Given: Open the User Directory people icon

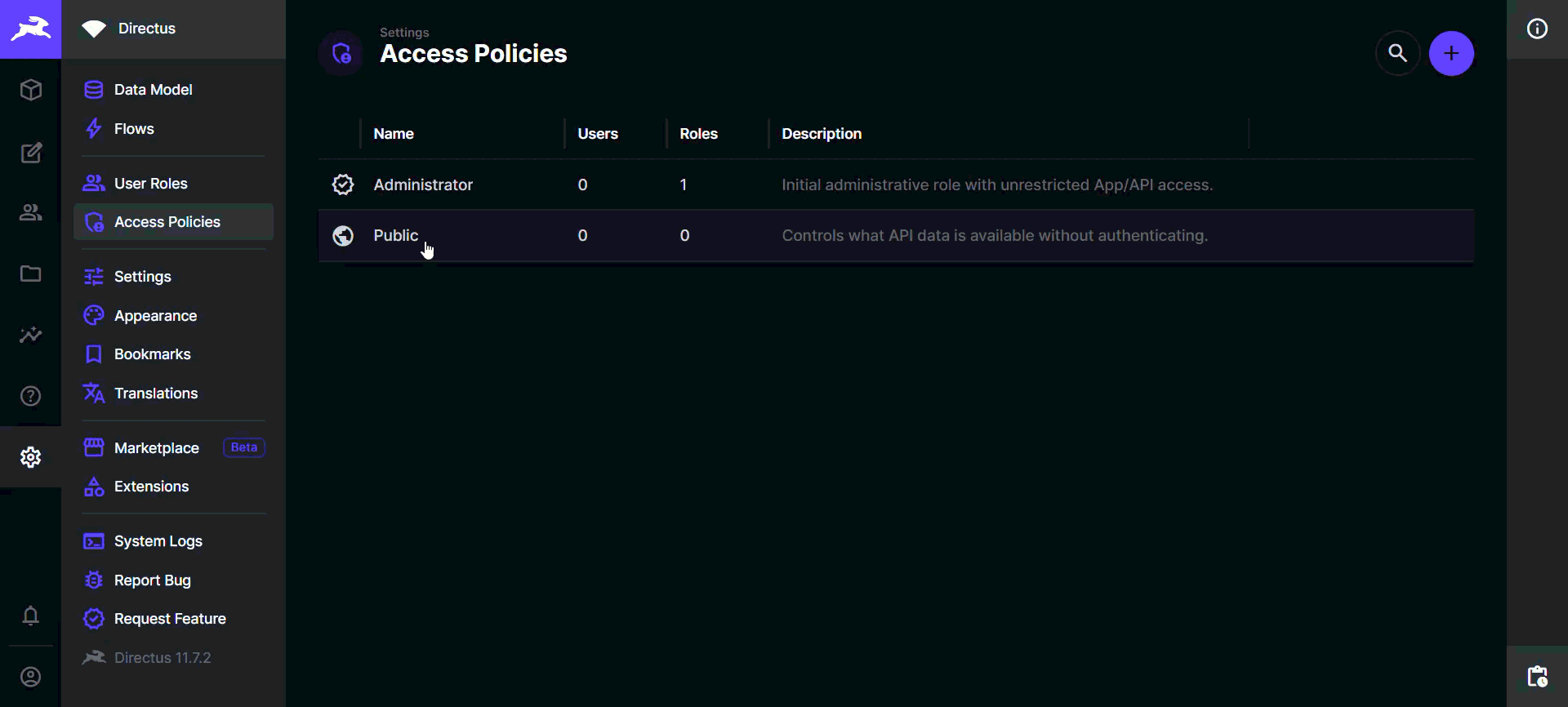Looking at the screenshot, I should click(30, 213).
